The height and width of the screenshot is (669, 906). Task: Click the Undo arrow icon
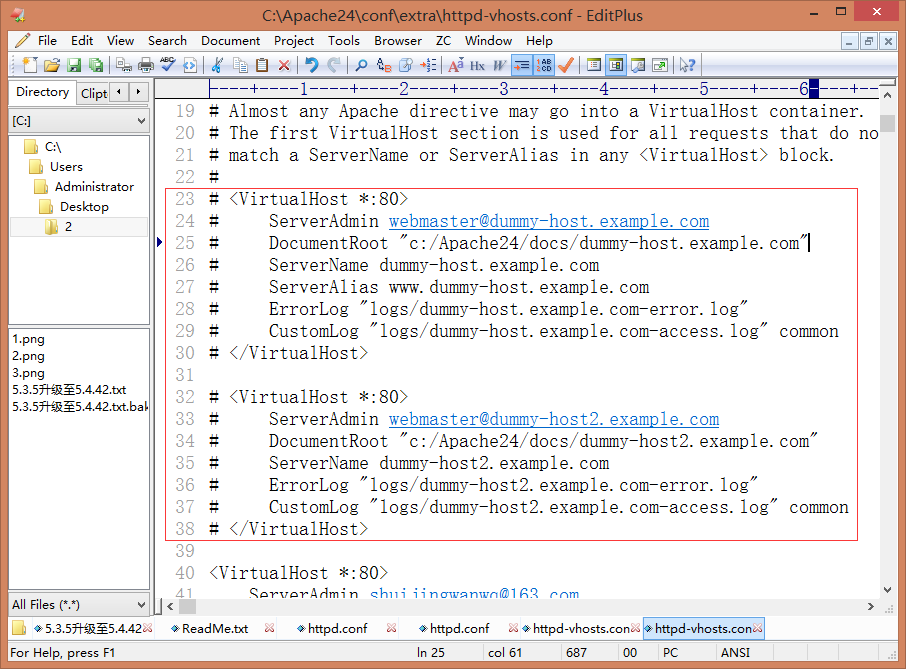point(311,65)
